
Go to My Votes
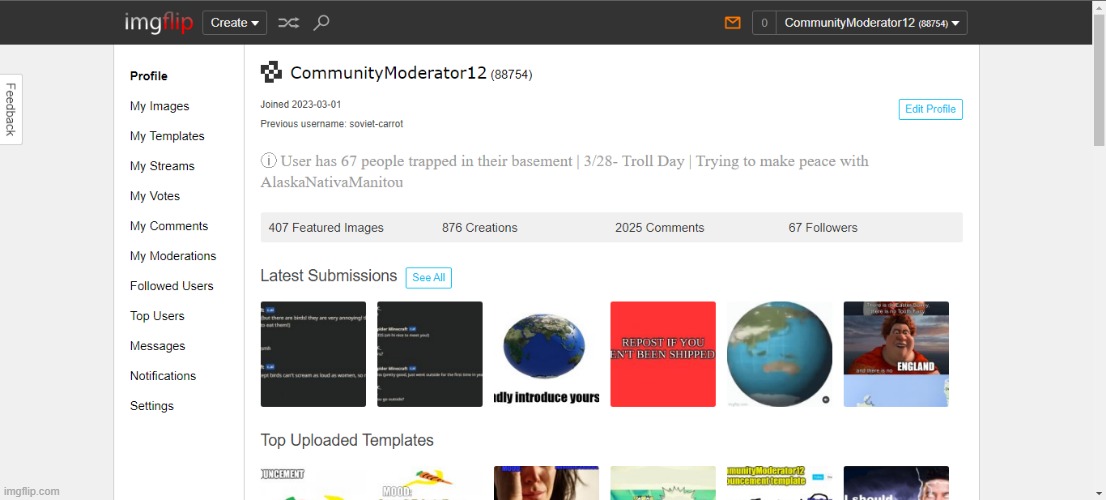155,196
